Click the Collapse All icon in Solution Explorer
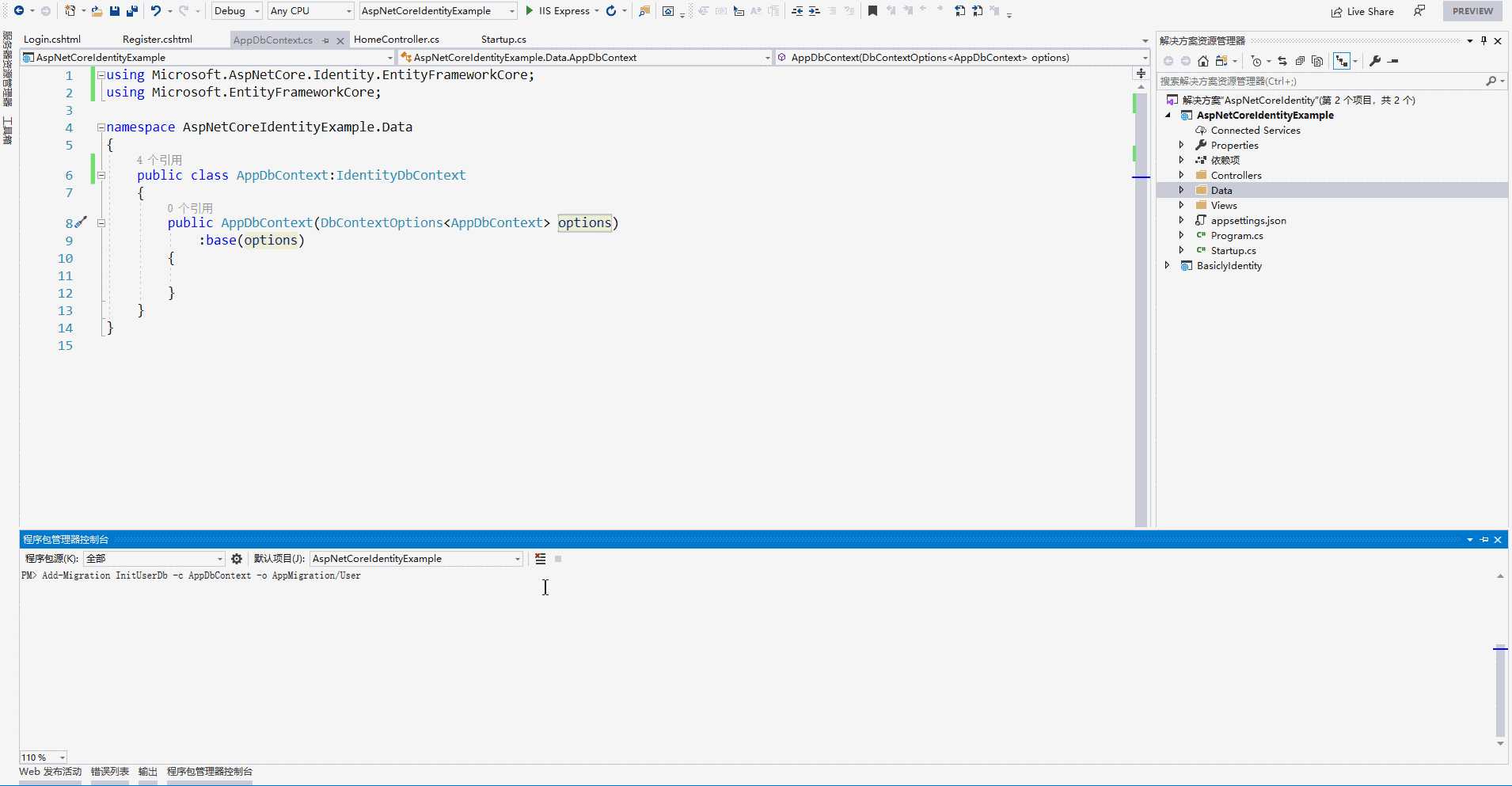The width and height of the screenshot is (1512, 786). tap(1300, 61)
